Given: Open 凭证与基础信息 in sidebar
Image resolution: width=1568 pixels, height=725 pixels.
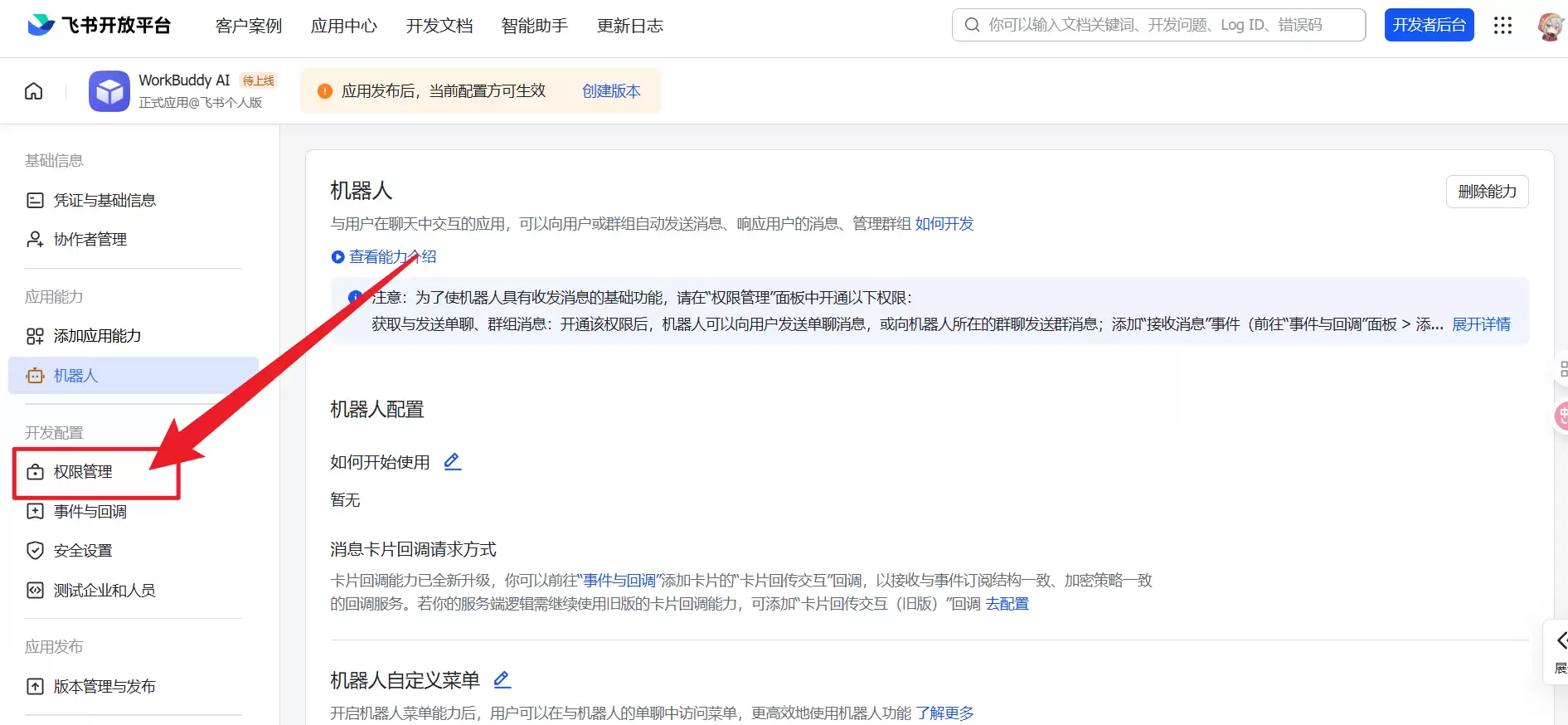Looking at the screenshot, I should click(133, 200).
